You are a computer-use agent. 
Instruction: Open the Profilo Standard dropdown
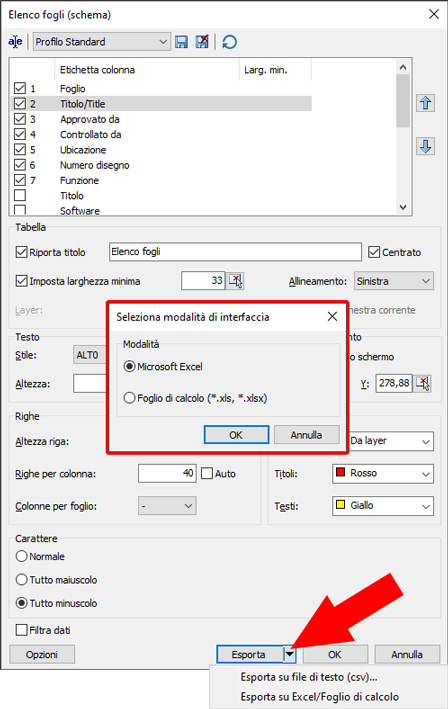[x=102, y=42]
